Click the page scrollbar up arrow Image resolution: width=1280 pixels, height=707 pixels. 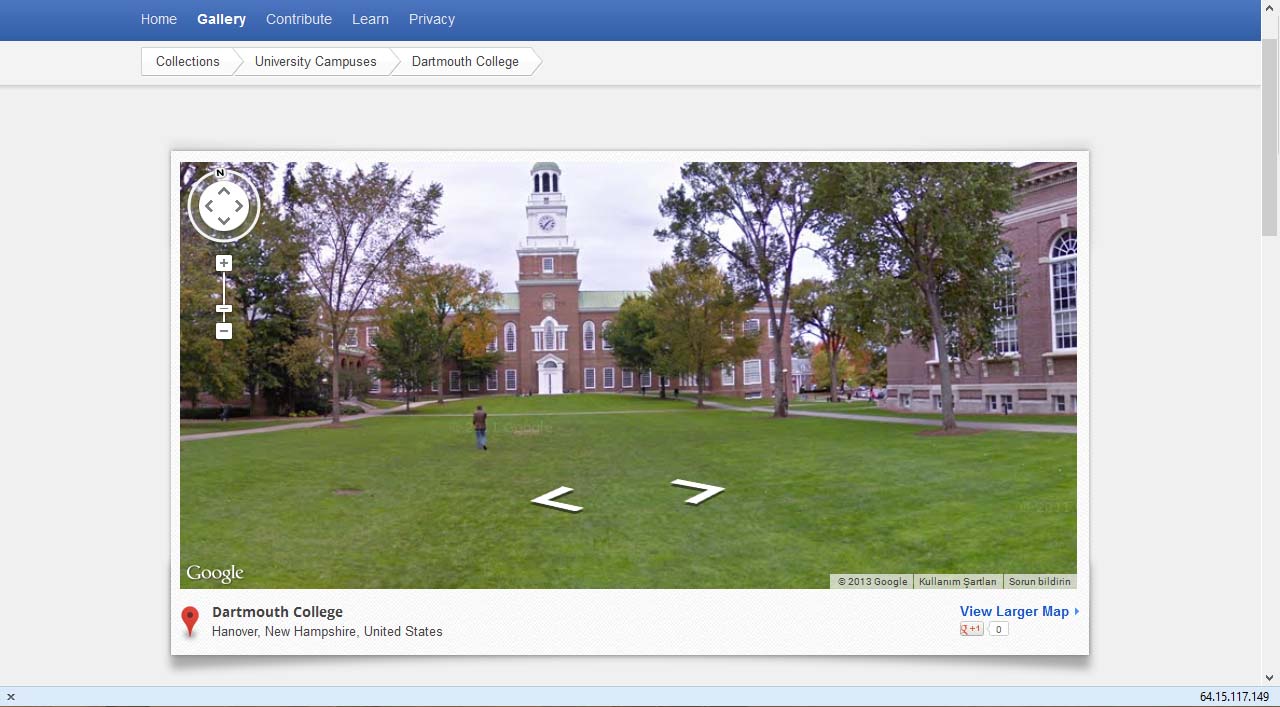click(x=1270, y=8)
